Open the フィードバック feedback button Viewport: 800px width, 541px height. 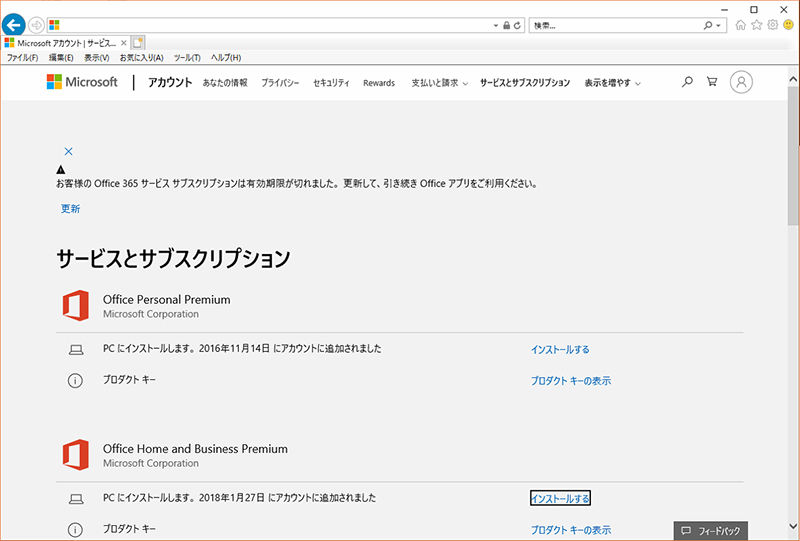(711, 531)
